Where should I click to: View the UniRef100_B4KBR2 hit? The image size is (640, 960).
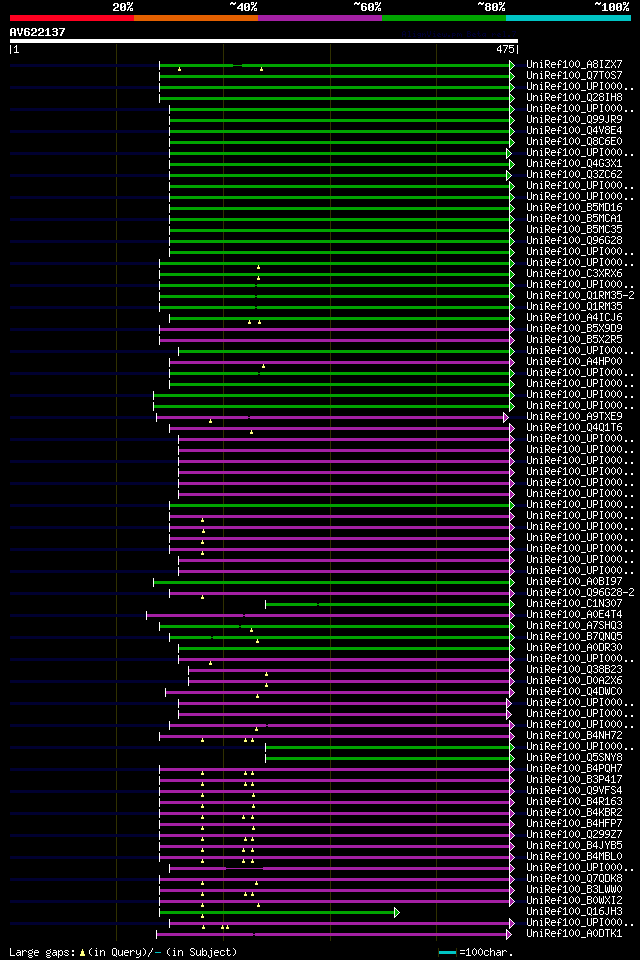tap(574, 813)
